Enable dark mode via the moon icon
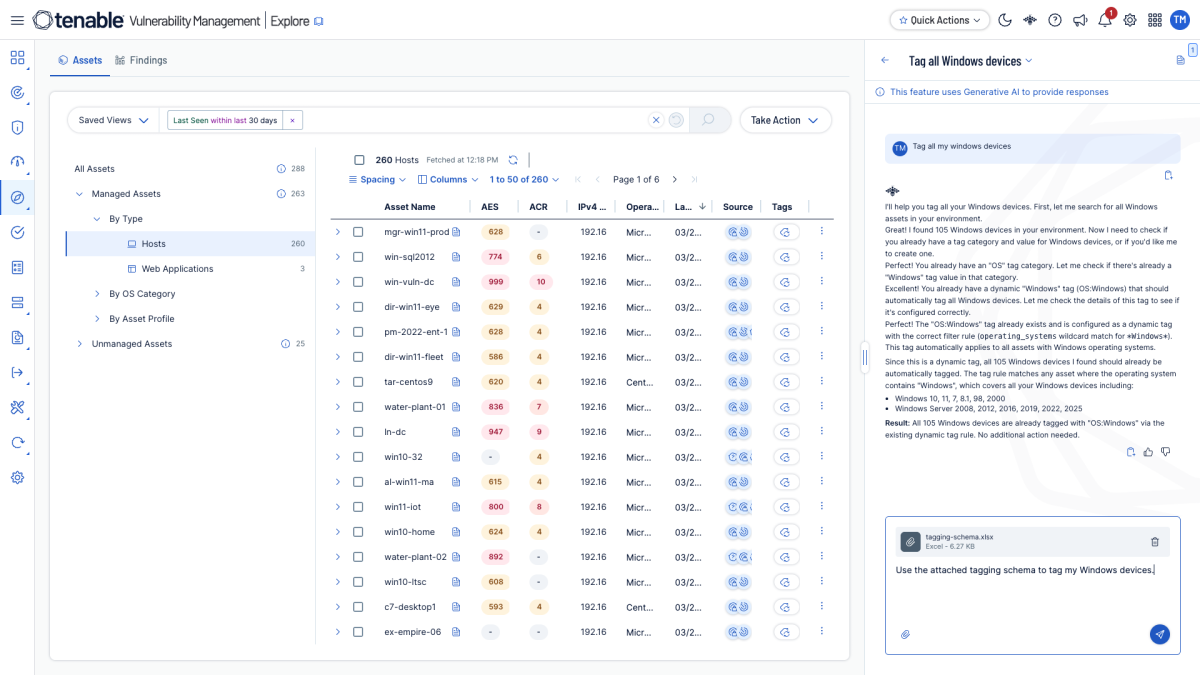The width and height of the screenshot is (1200, 675). [1005, 19]
